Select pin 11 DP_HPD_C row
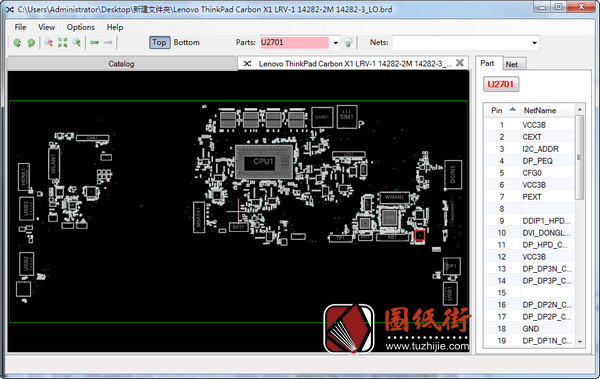This screenshot has height=379, width=600. pos(530,245)
